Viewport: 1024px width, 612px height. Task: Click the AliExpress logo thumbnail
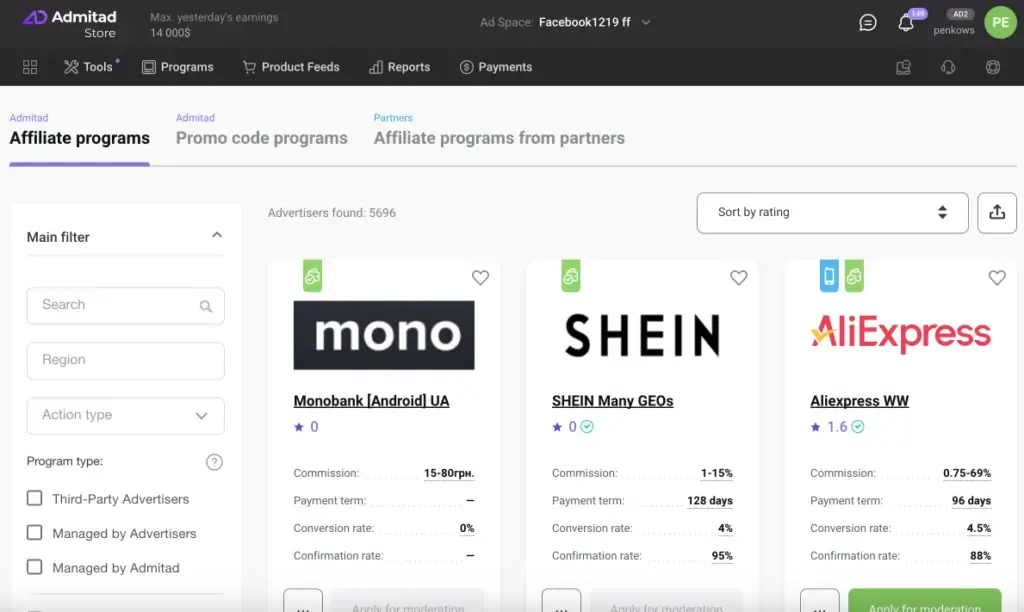click(901, 335)
